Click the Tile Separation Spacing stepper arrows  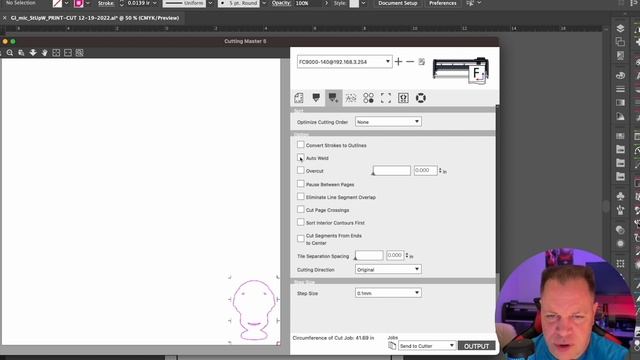pos(407,256)
